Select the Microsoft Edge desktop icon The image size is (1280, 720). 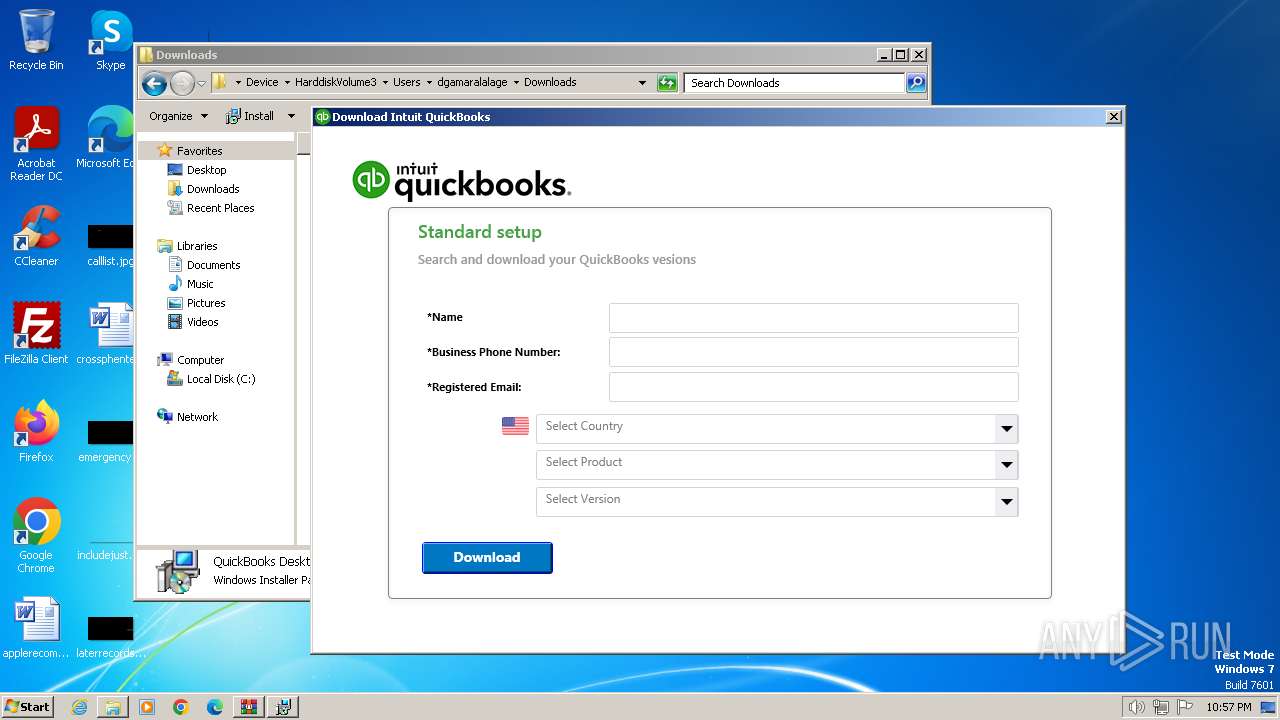(x=110, y=138)
